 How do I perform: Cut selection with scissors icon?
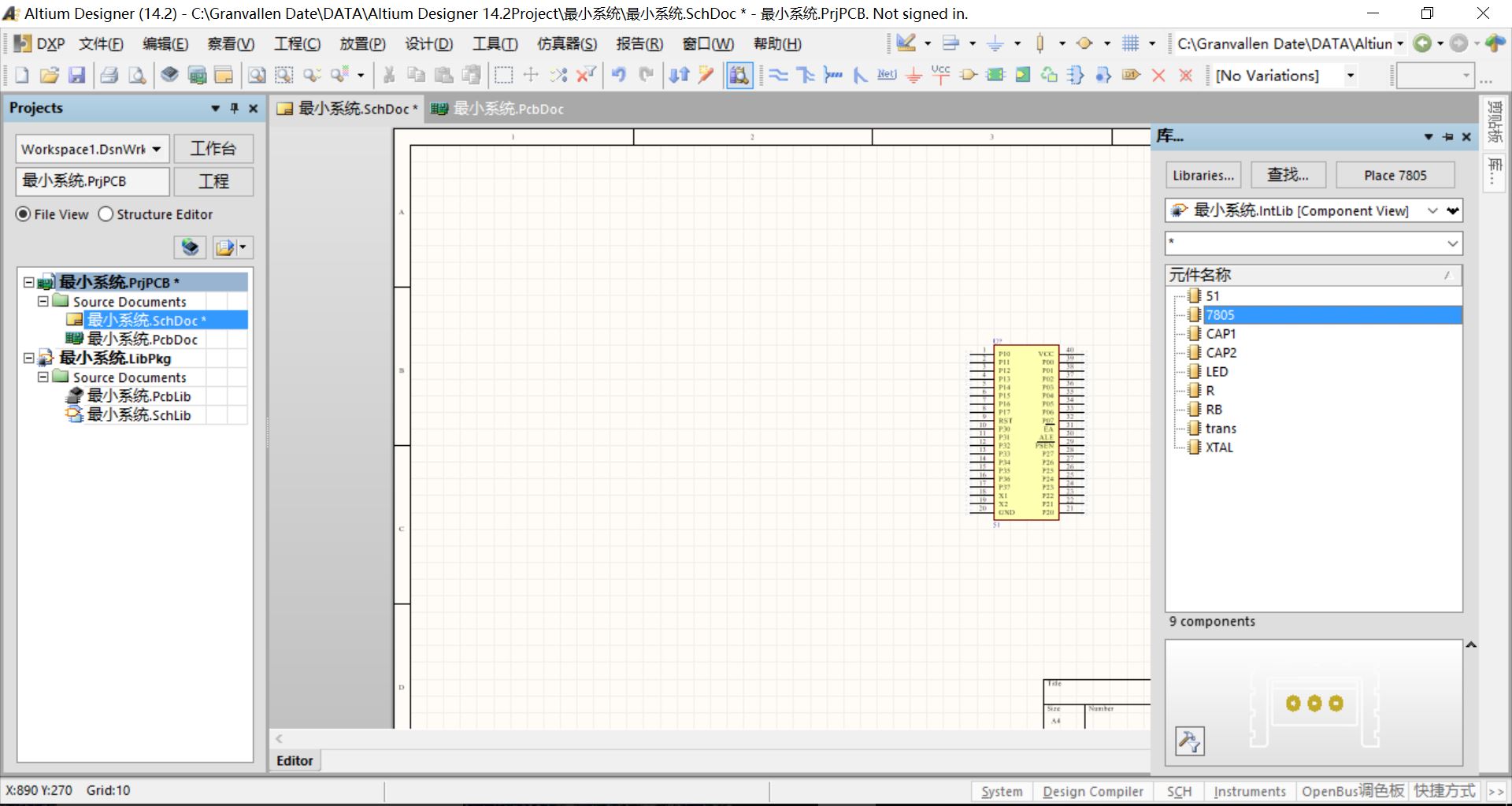(x=388, y=76)
